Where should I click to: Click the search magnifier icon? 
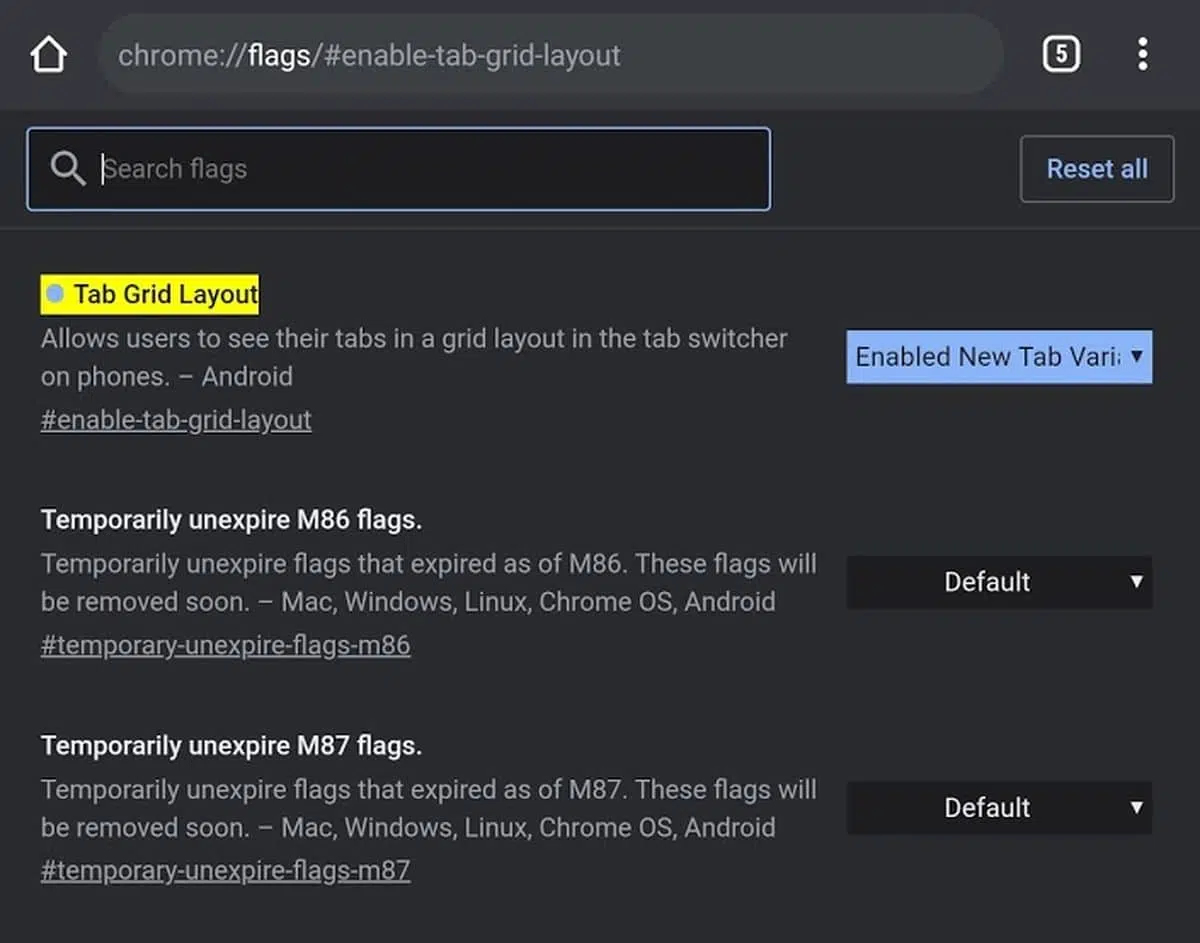pos(68,169)
